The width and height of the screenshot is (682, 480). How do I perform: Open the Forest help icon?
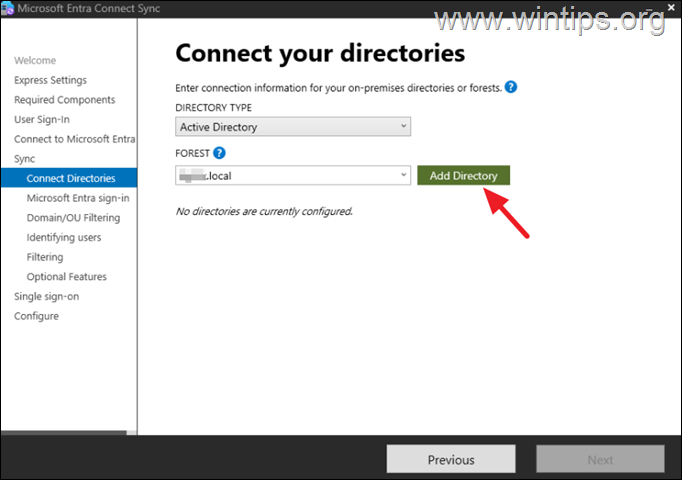[x=219, y=153]
